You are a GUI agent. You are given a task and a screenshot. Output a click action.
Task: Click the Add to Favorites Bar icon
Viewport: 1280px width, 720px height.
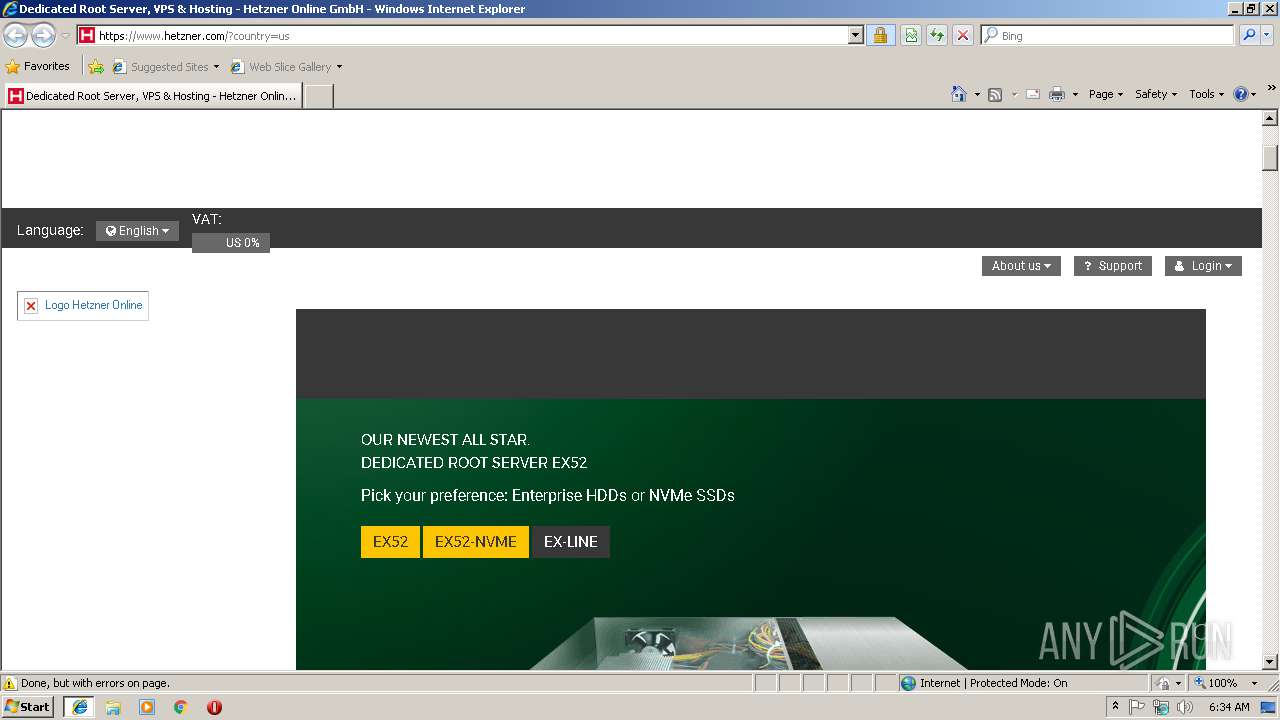pos(96,67)
